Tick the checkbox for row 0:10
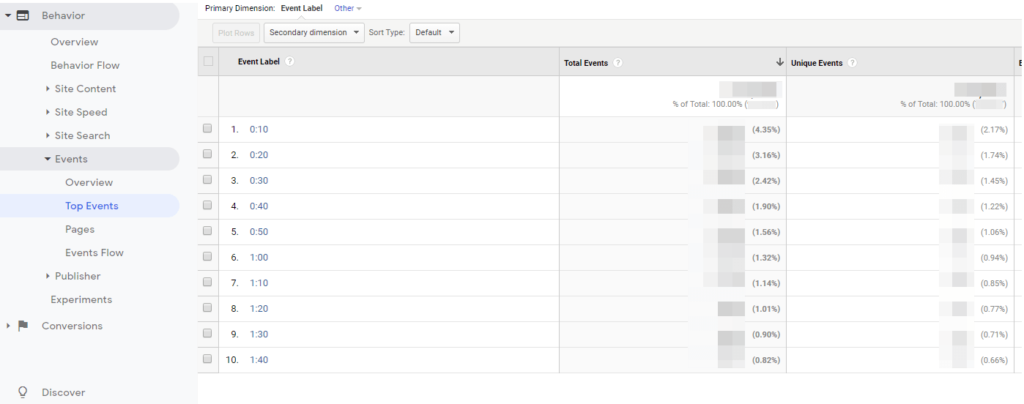The image size is (1024, 404). [x=207, y=129]
